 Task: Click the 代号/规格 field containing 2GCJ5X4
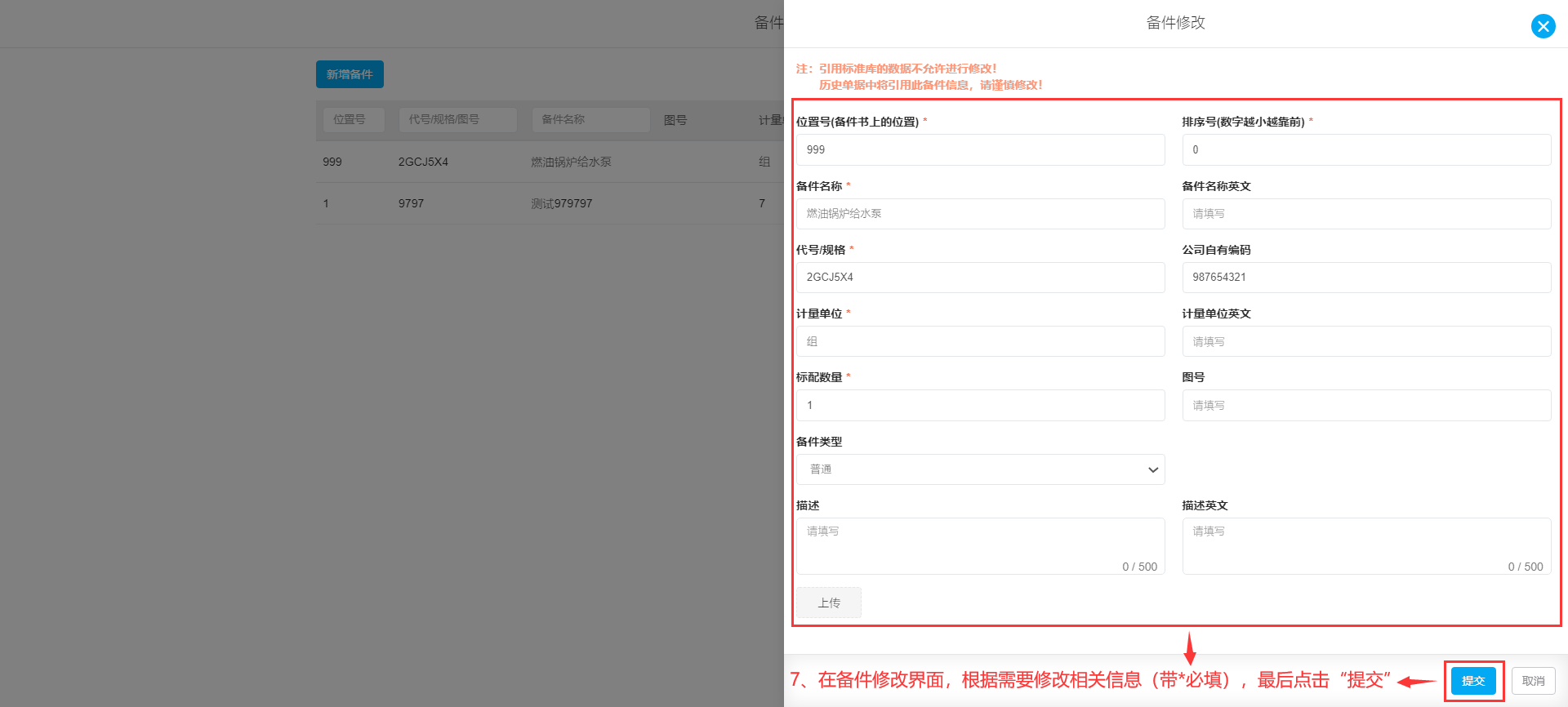pyautogui.click(x=980, y=278)
